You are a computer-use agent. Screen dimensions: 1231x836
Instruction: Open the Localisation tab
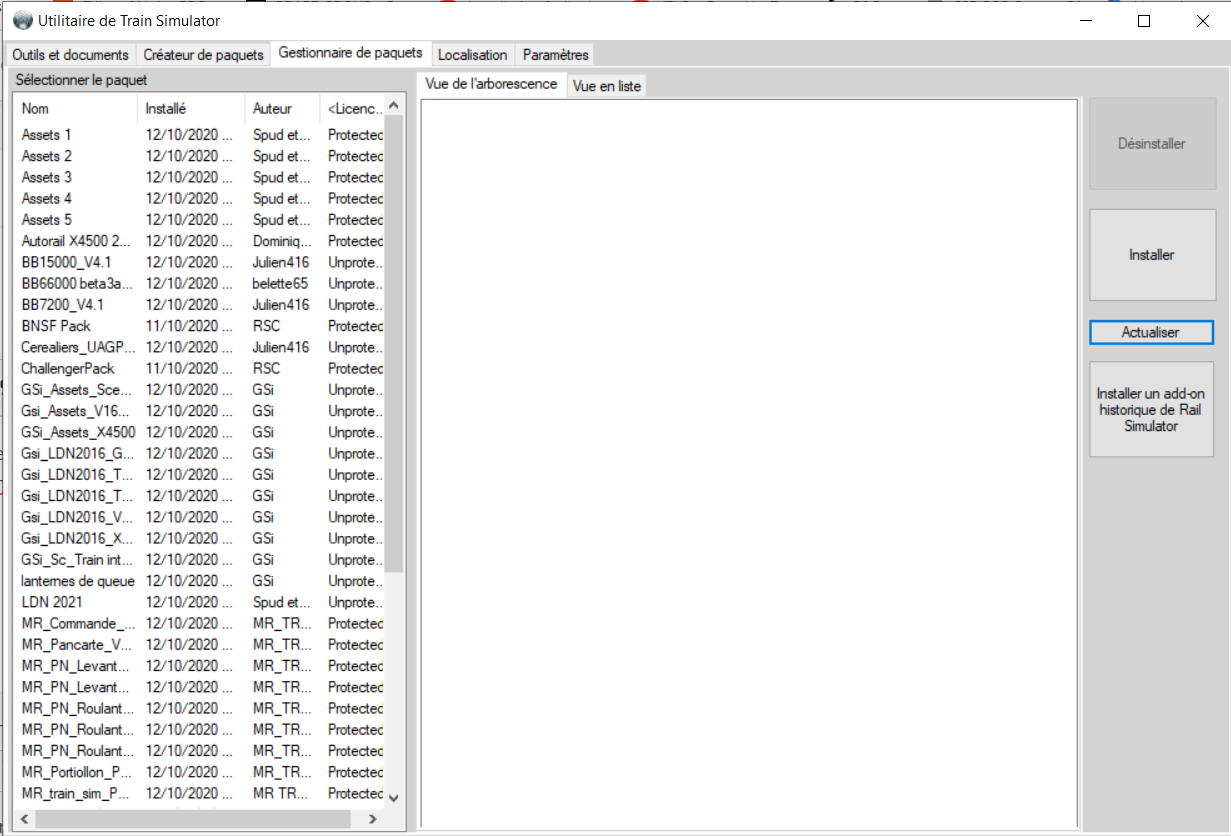473,55
